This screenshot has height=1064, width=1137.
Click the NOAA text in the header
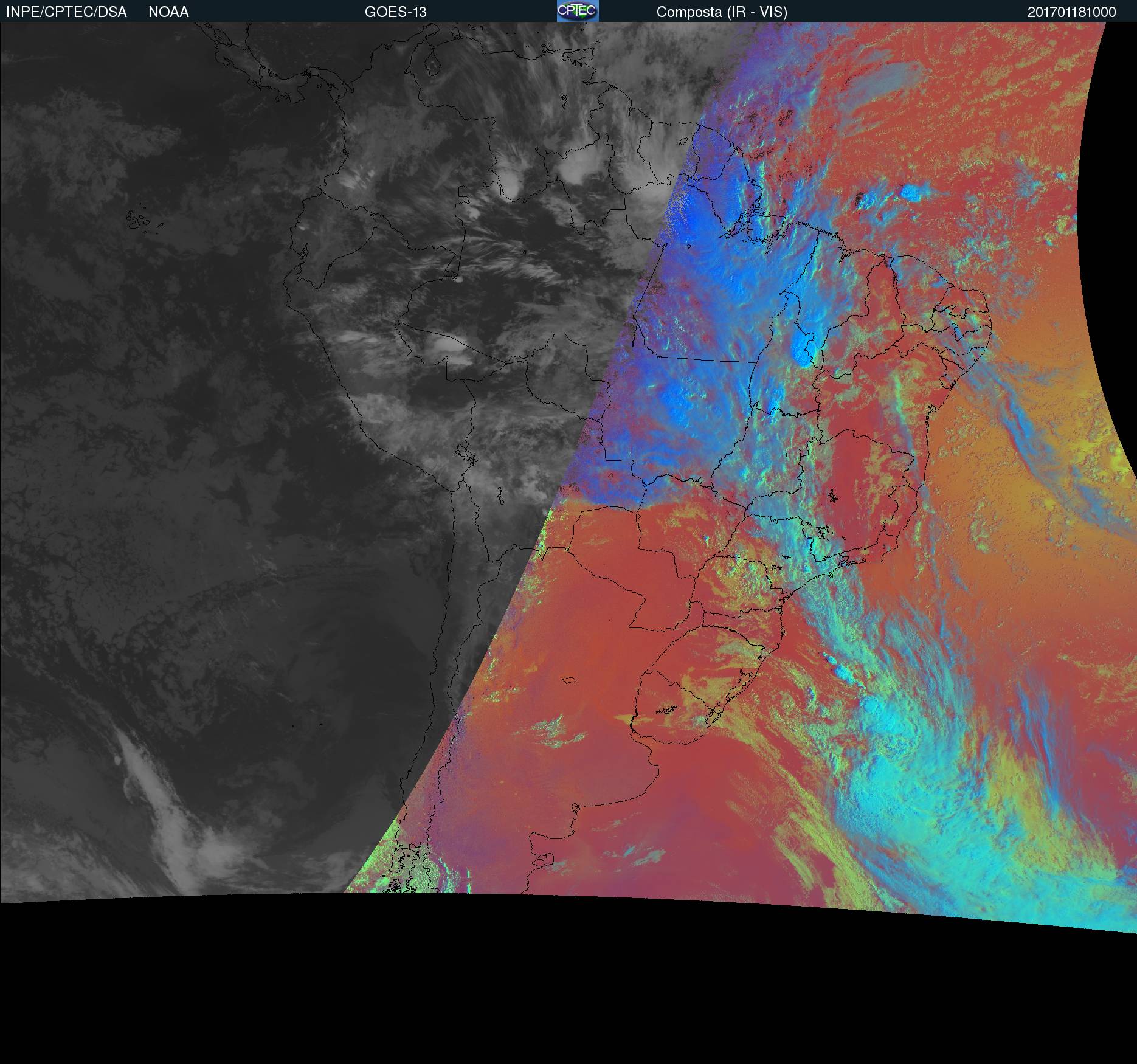click(168, 12)
